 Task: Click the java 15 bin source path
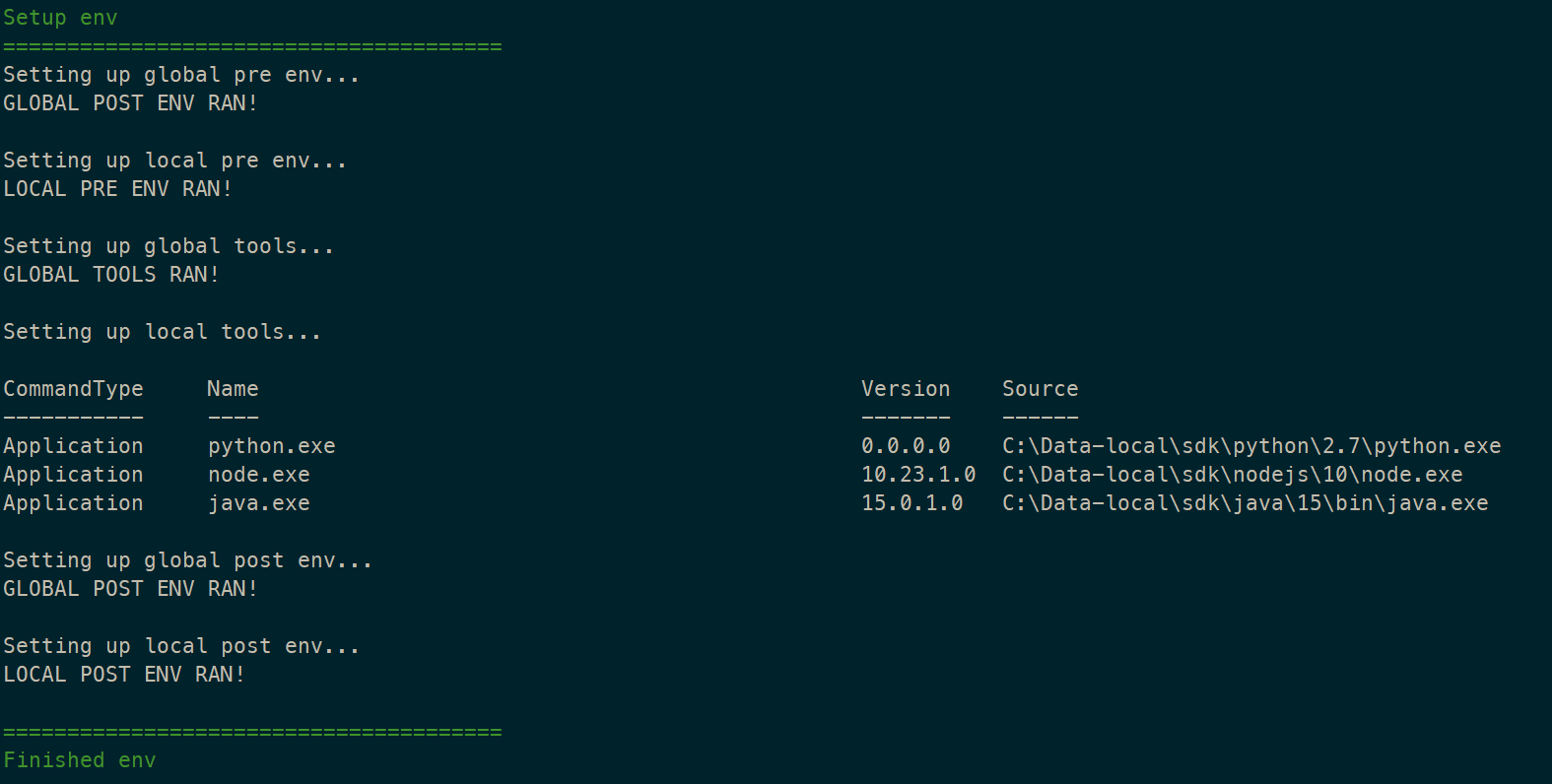pyautogui.click(x=1246, y=503)
